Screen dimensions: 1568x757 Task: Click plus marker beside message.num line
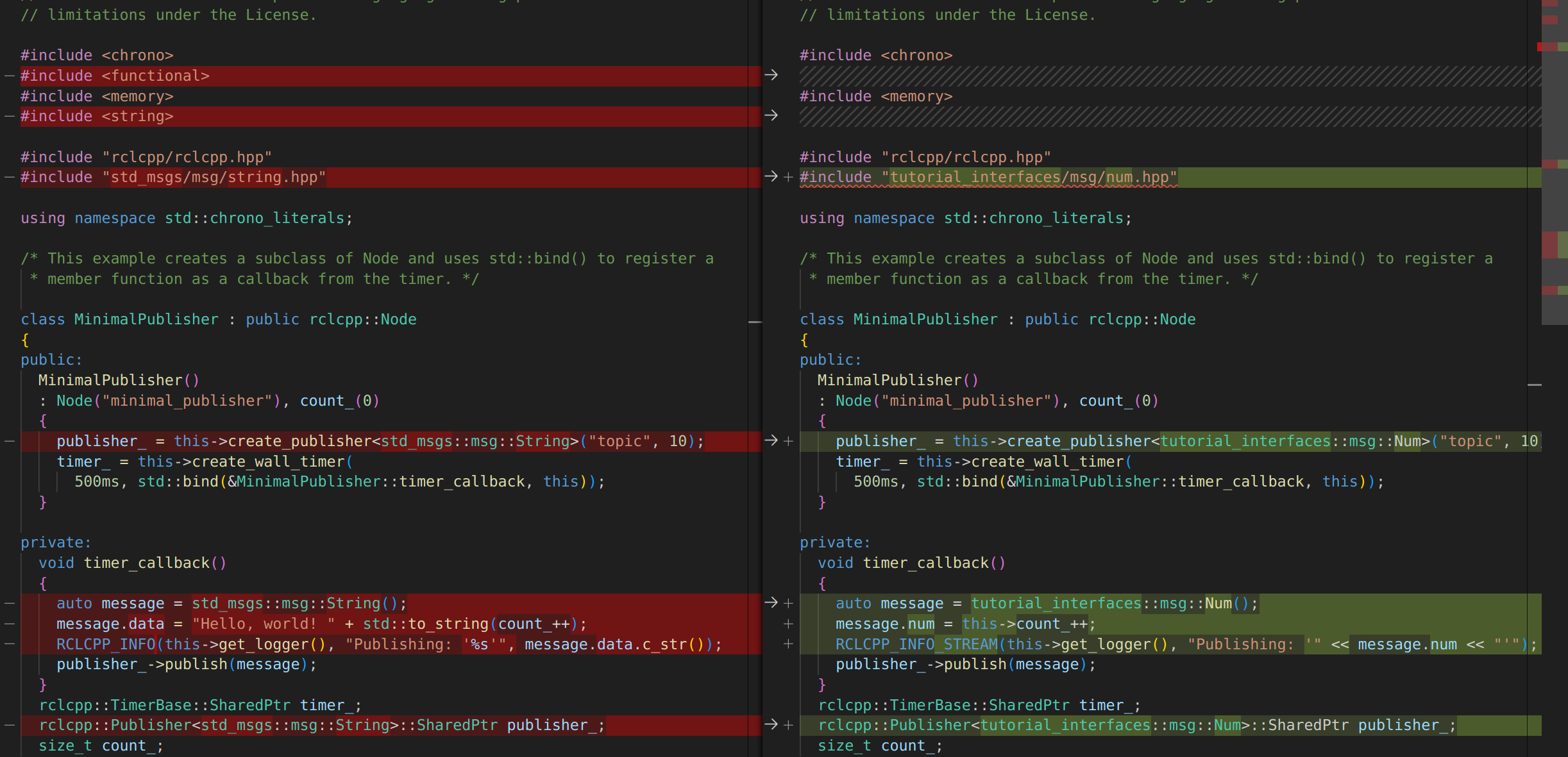789,624
